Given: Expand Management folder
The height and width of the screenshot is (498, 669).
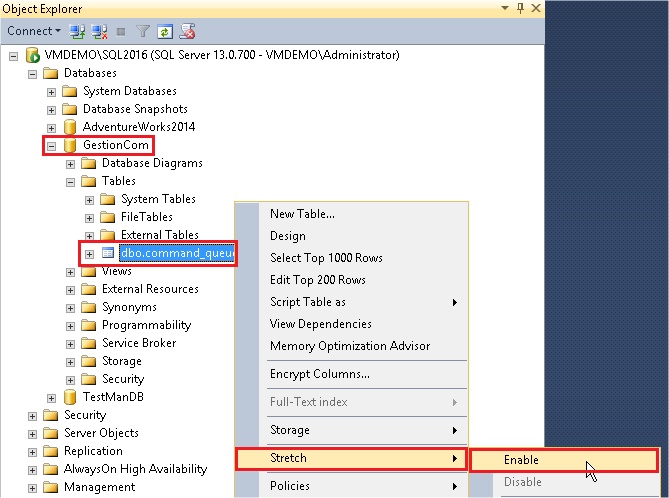Looking at the screenshot, I should click(x=32, y=488).
